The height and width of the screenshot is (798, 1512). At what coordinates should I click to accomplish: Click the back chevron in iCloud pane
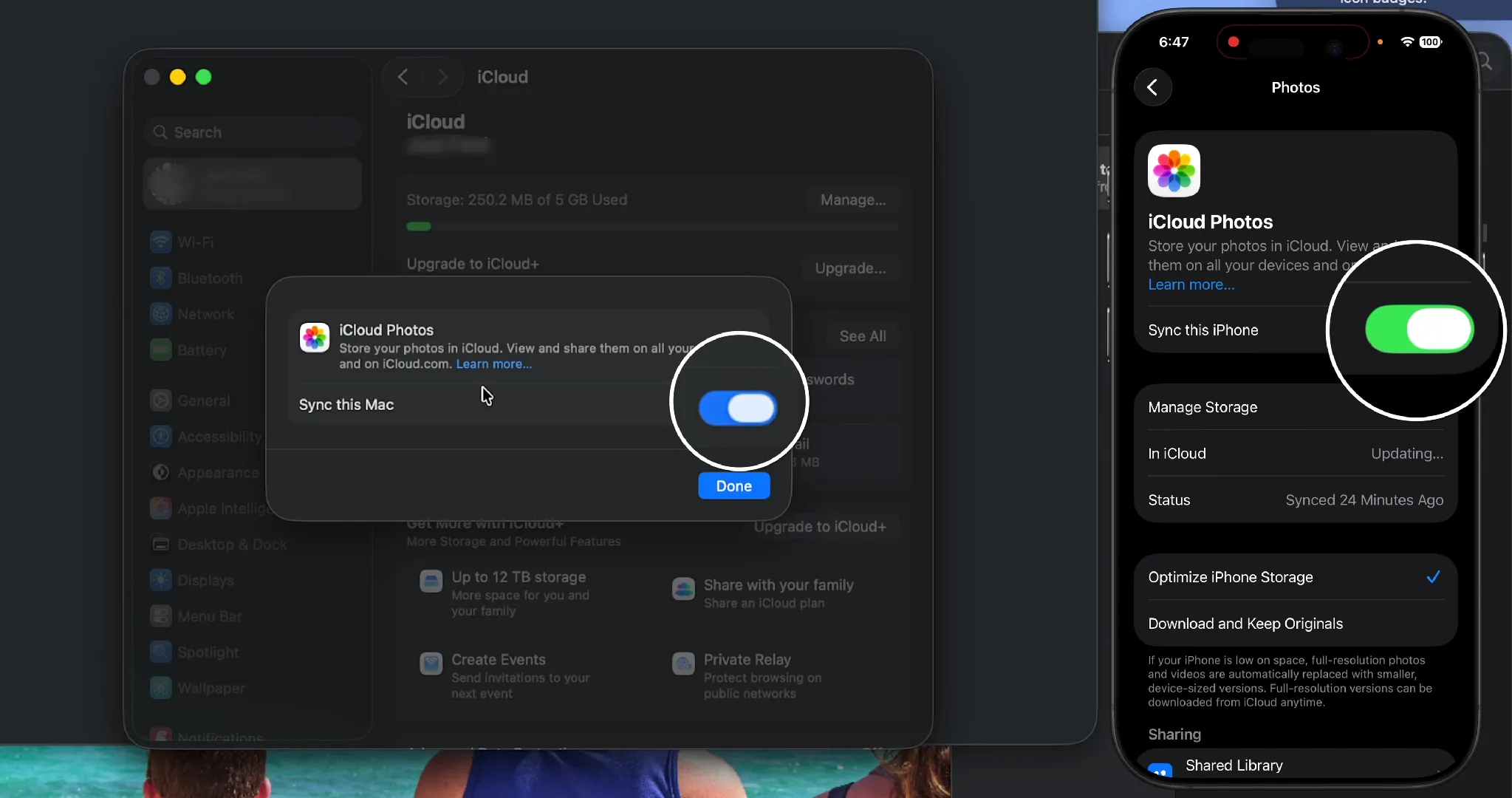click(x=403, y=77)
